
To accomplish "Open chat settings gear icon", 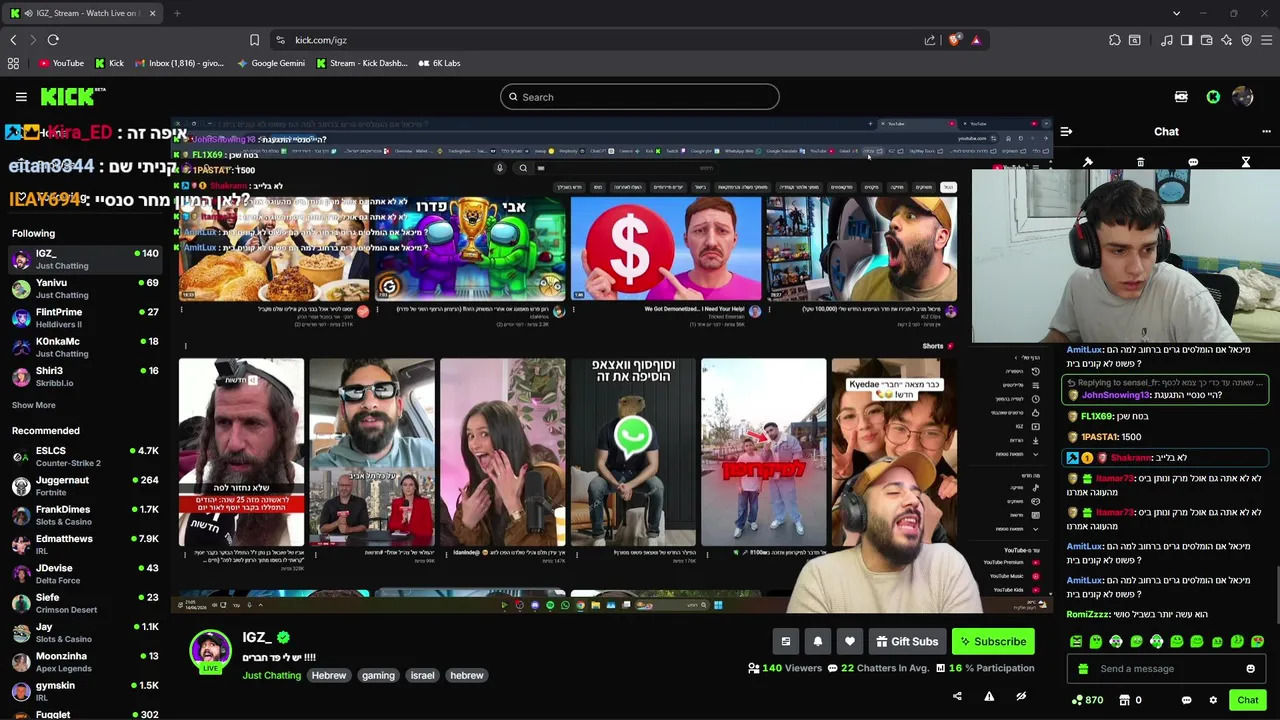I will (x=1213, y=700).
